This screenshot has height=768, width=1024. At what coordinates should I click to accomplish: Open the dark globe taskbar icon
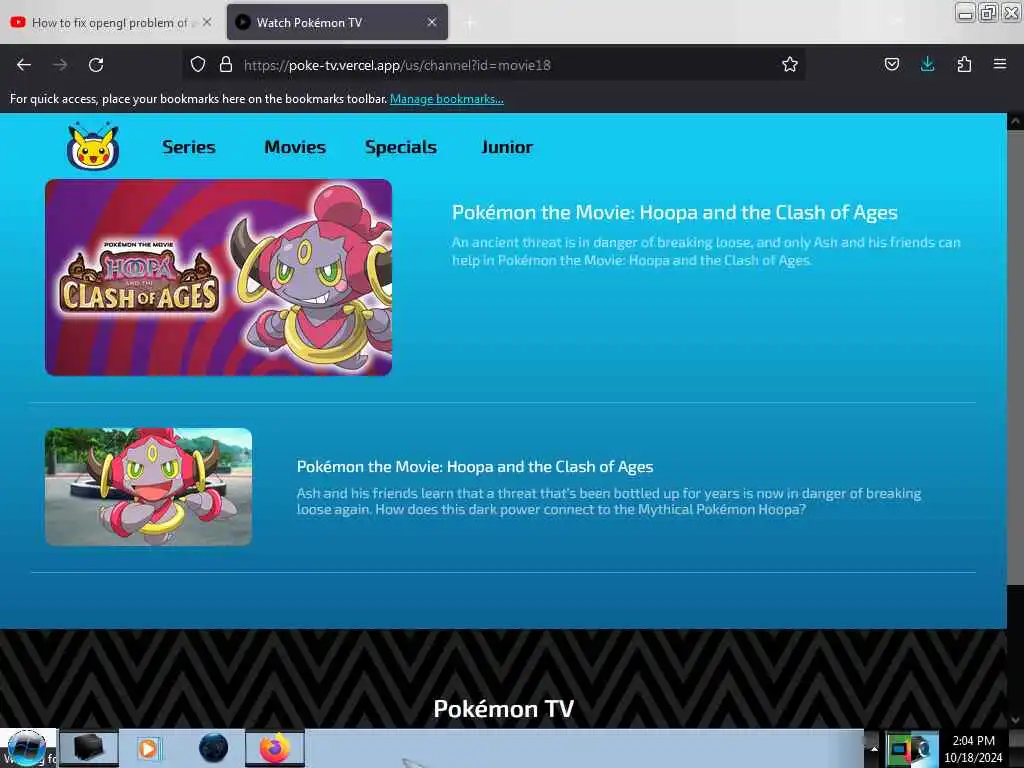(x=214, y=748)
